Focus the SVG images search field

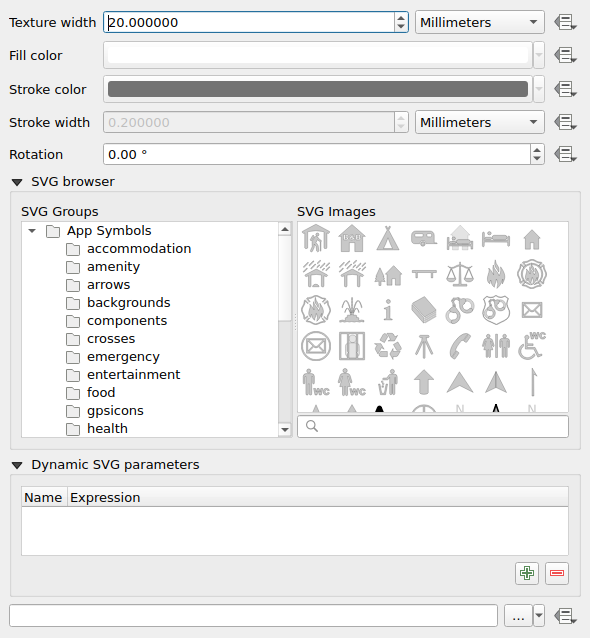[433, 426]
